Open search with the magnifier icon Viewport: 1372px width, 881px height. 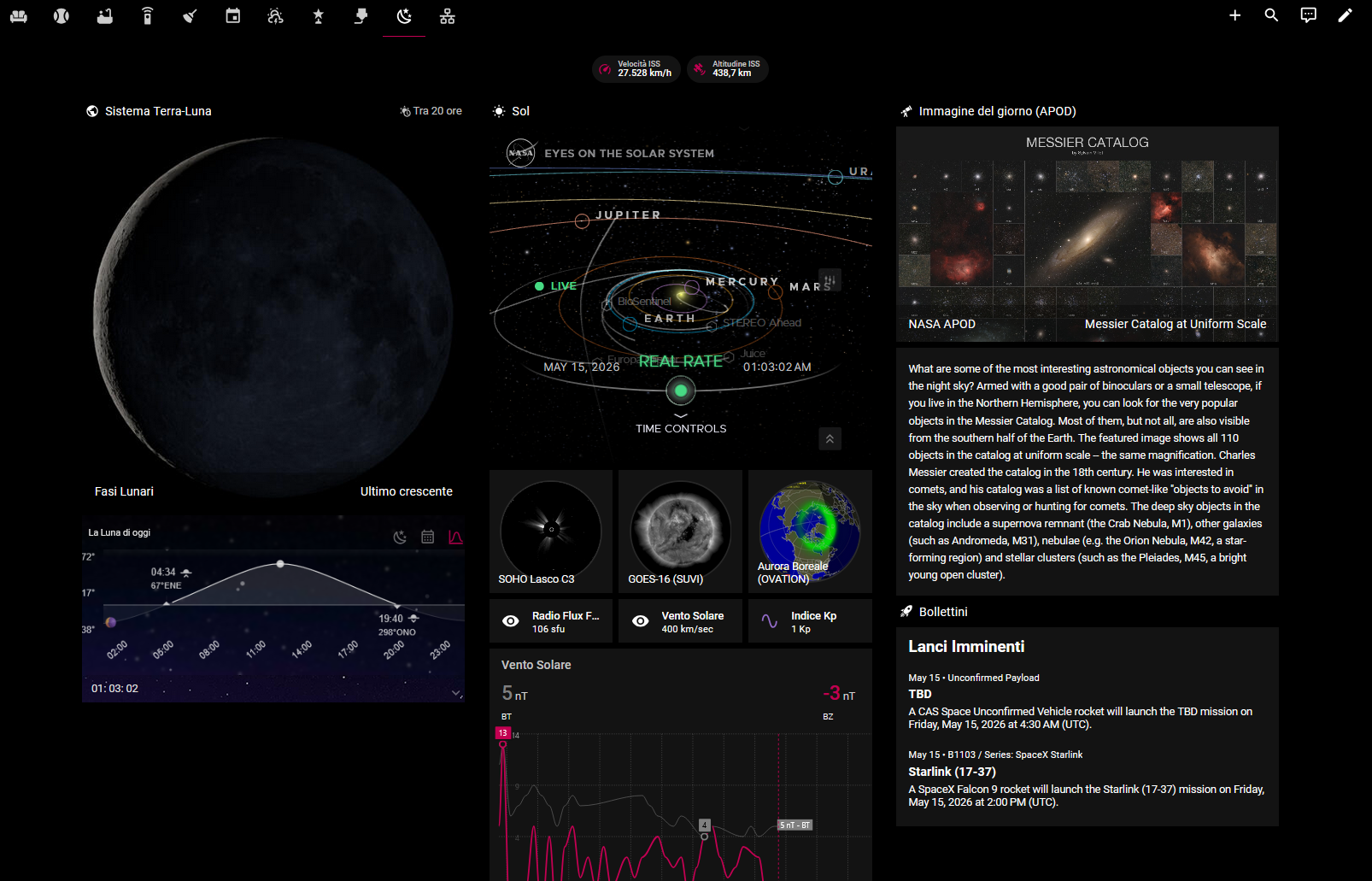click(x=1271, y=15)
